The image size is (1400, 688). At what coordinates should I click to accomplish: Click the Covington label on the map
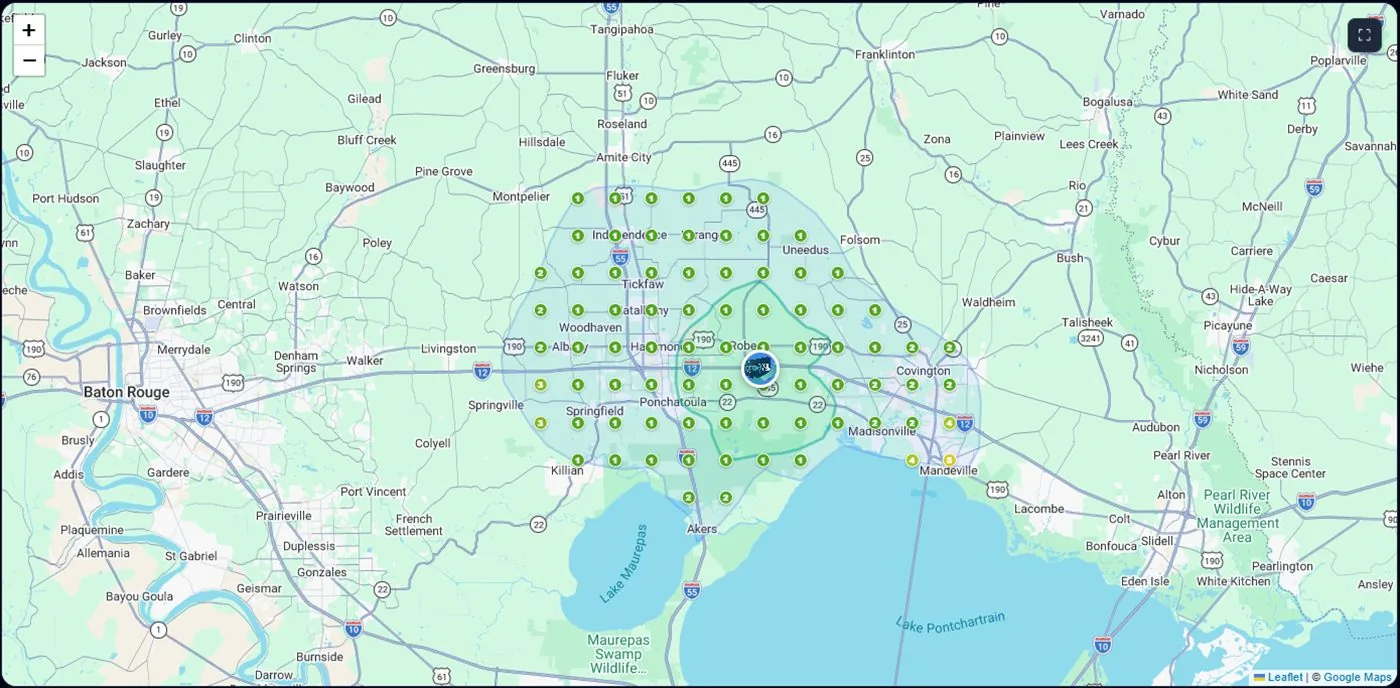923,371
